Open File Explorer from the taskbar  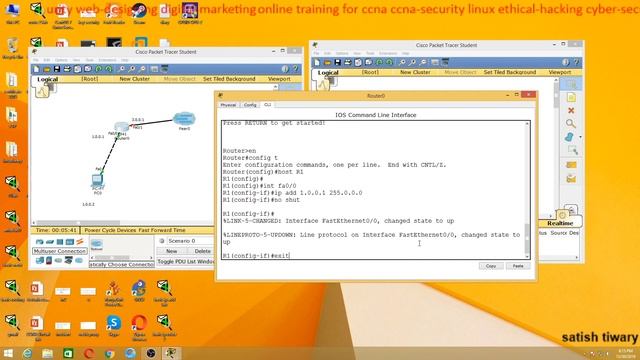[x=47, y=353]
